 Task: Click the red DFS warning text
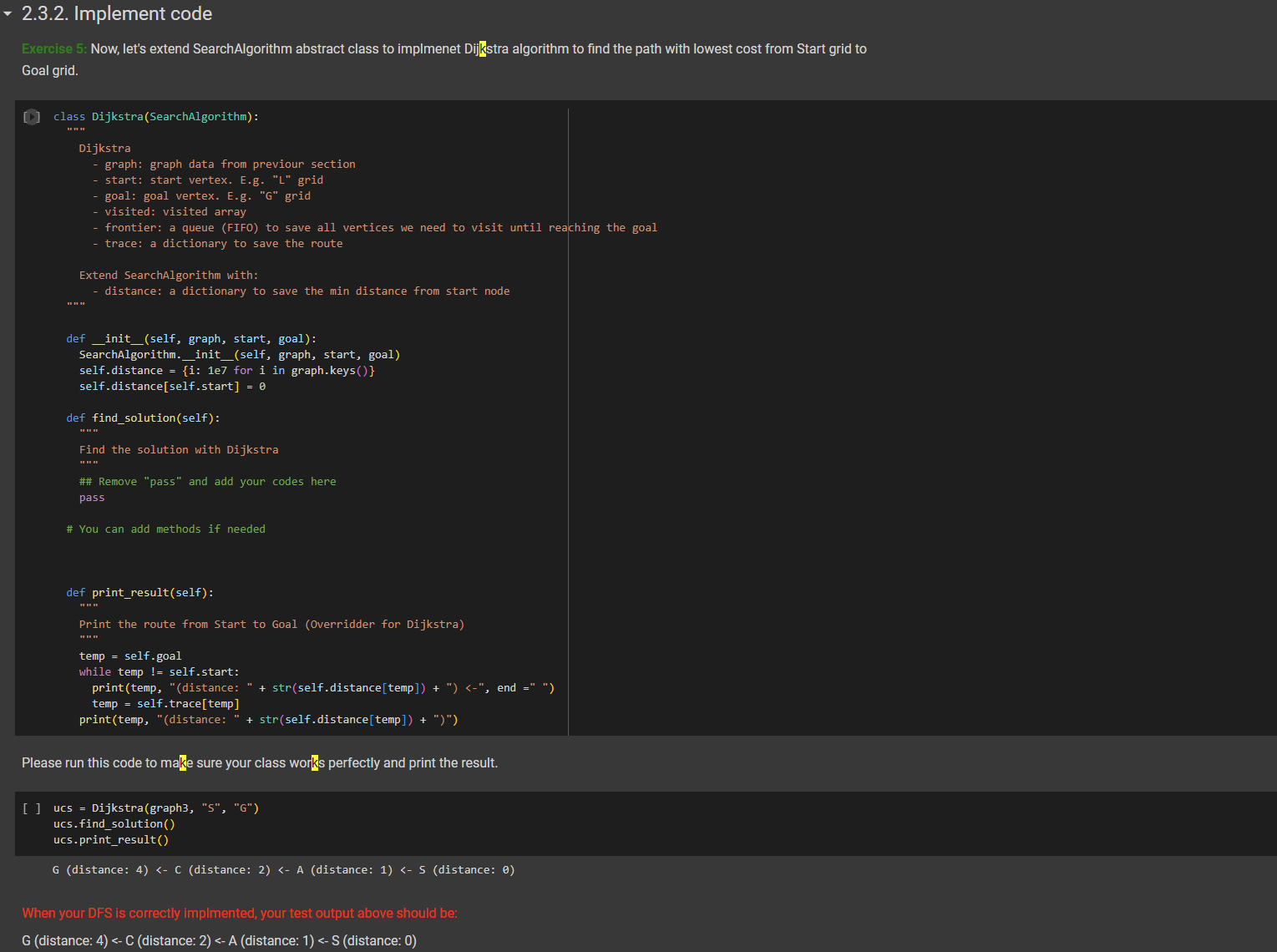click(x=240, y=913)
